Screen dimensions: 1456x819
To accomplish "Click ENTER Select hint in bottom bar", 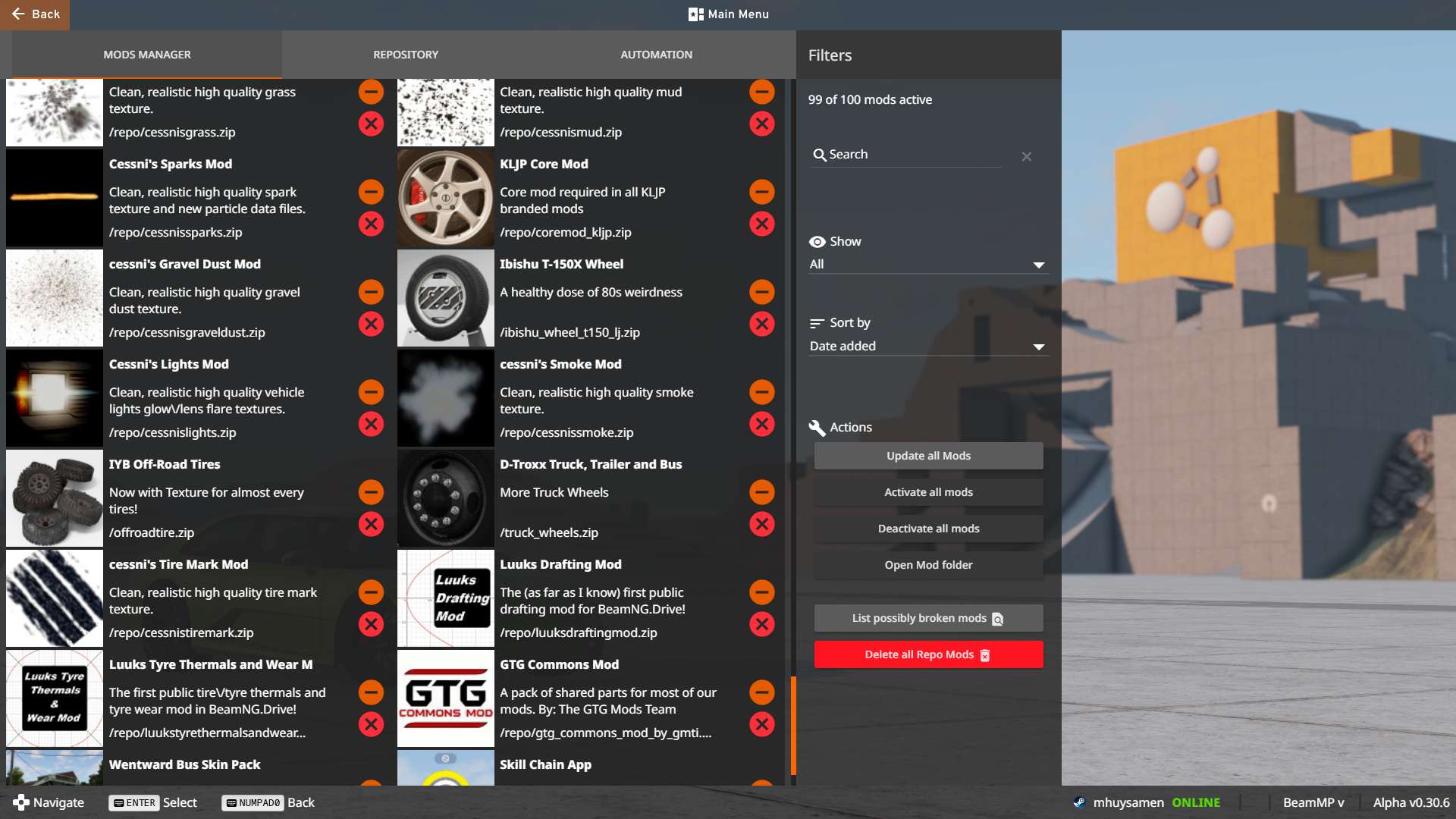I will click(x=152, y=802).
